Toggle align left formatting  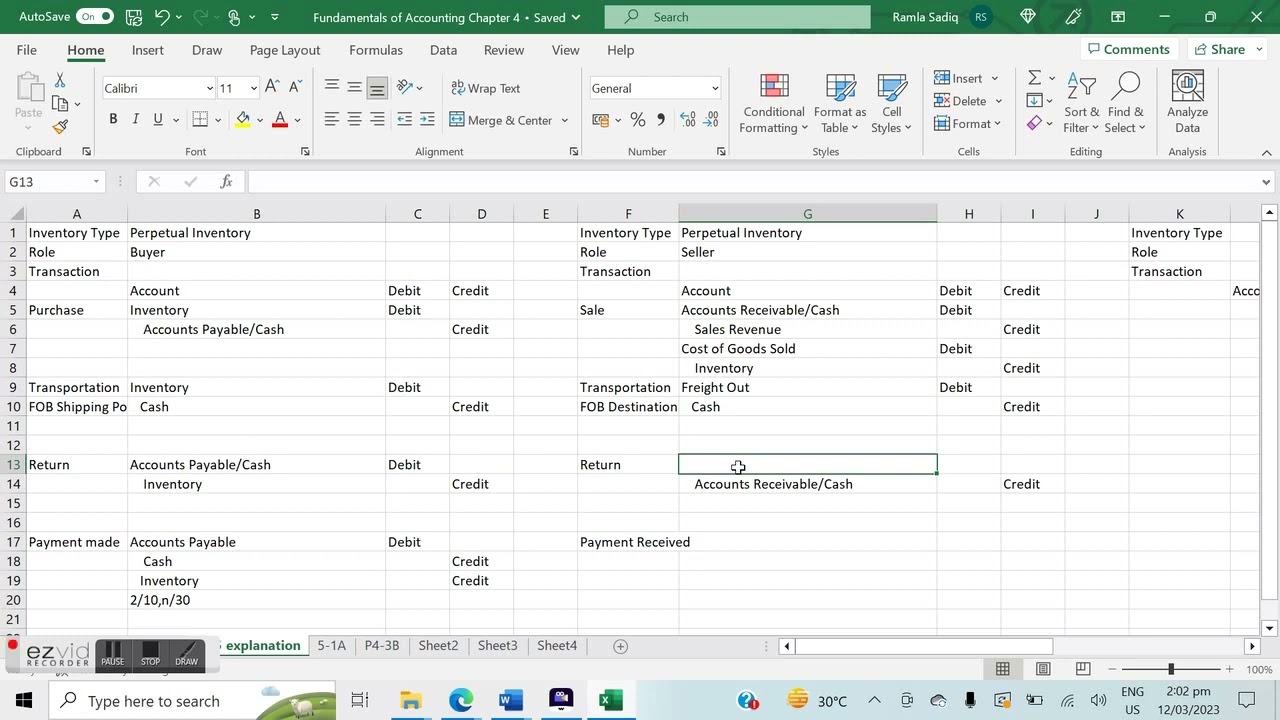pos(331,120)
